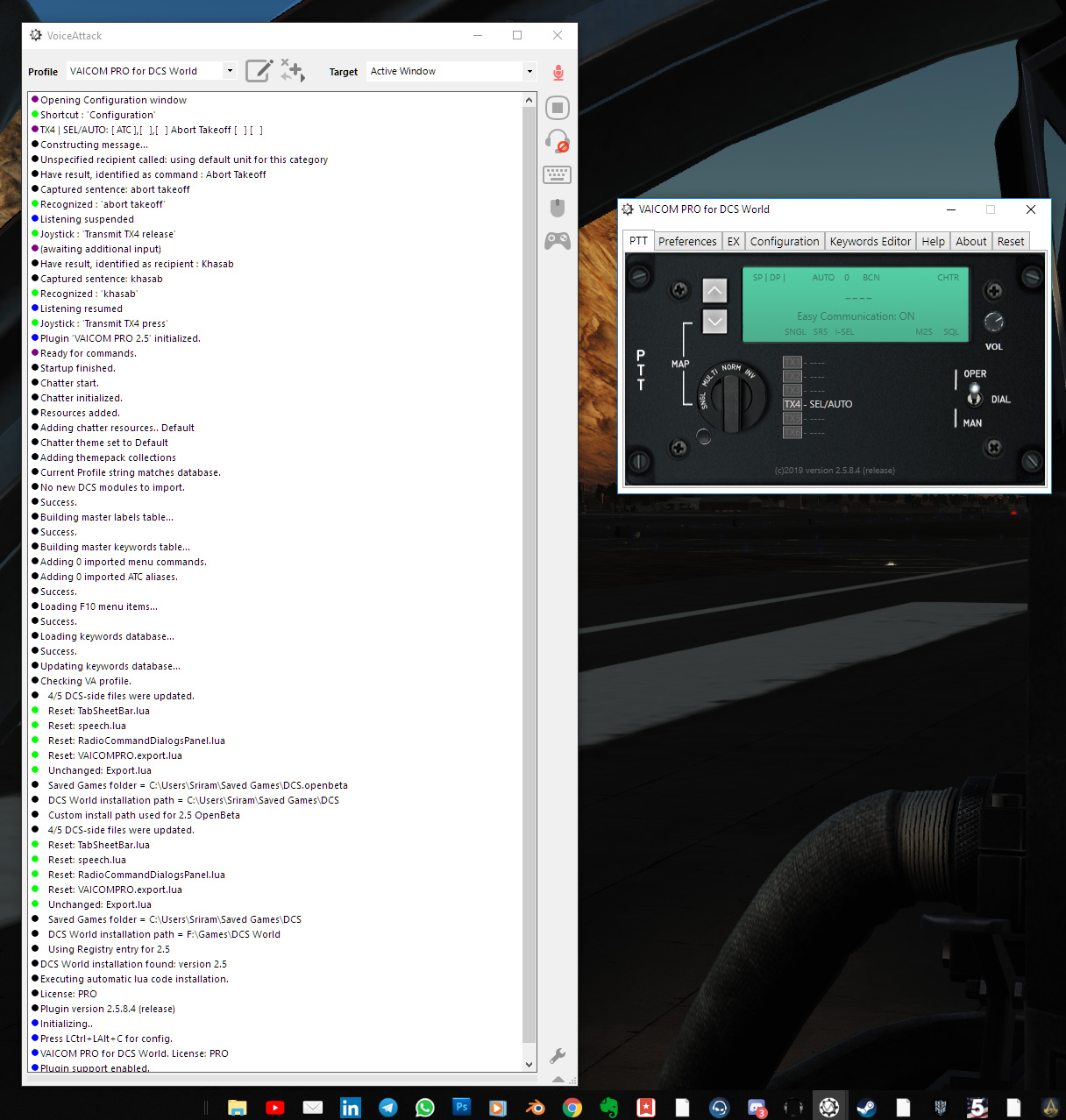Viewport: 1066px width, 1120px height.
Task: Open VoiceAttack options wrench icon
Action: (558, 1055)
